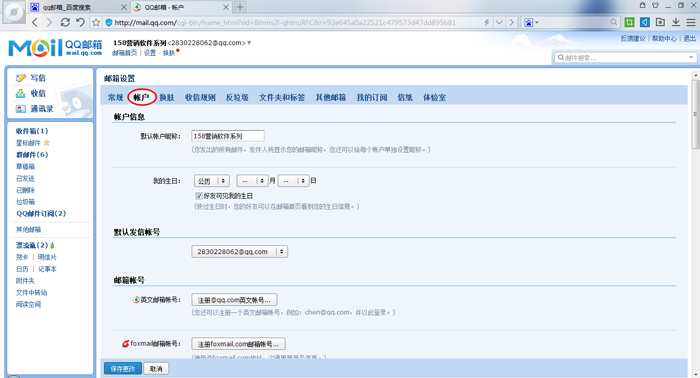Click the undo/restore arrow icon in toolbar
This screenshot has height=378, width=700.
(x=80, y=22)
